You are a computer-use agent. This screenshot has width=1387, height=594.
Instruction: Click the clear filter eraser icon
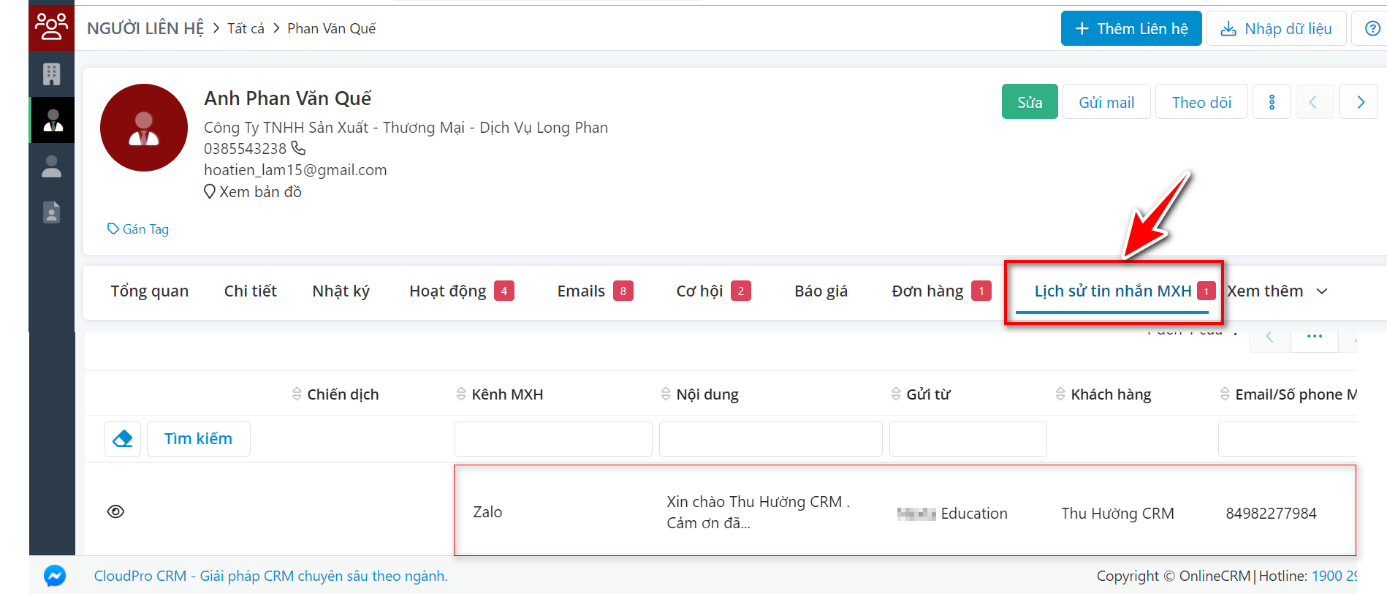tap(122, 438)
